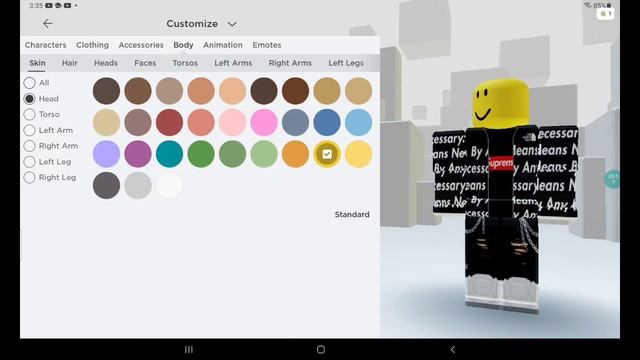640x360 pixels.
Task: Pick the bright red skin color
Action: coord(169,122)
